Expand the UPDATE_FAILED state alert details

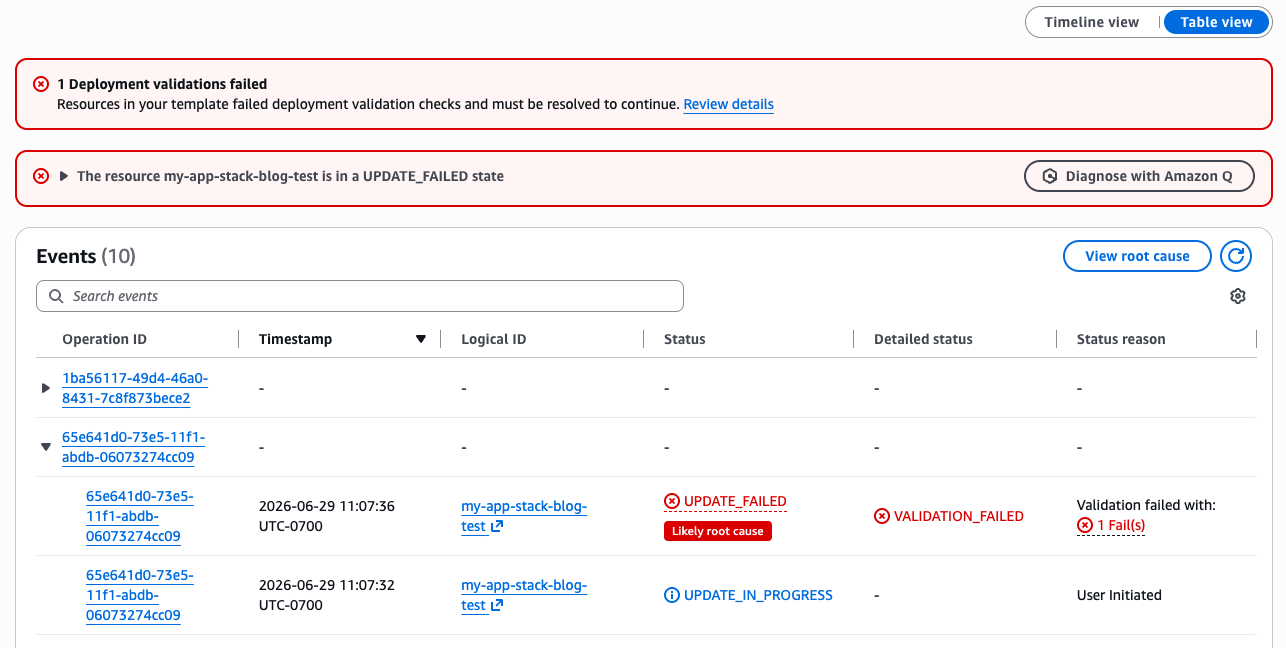coord(64,176)
